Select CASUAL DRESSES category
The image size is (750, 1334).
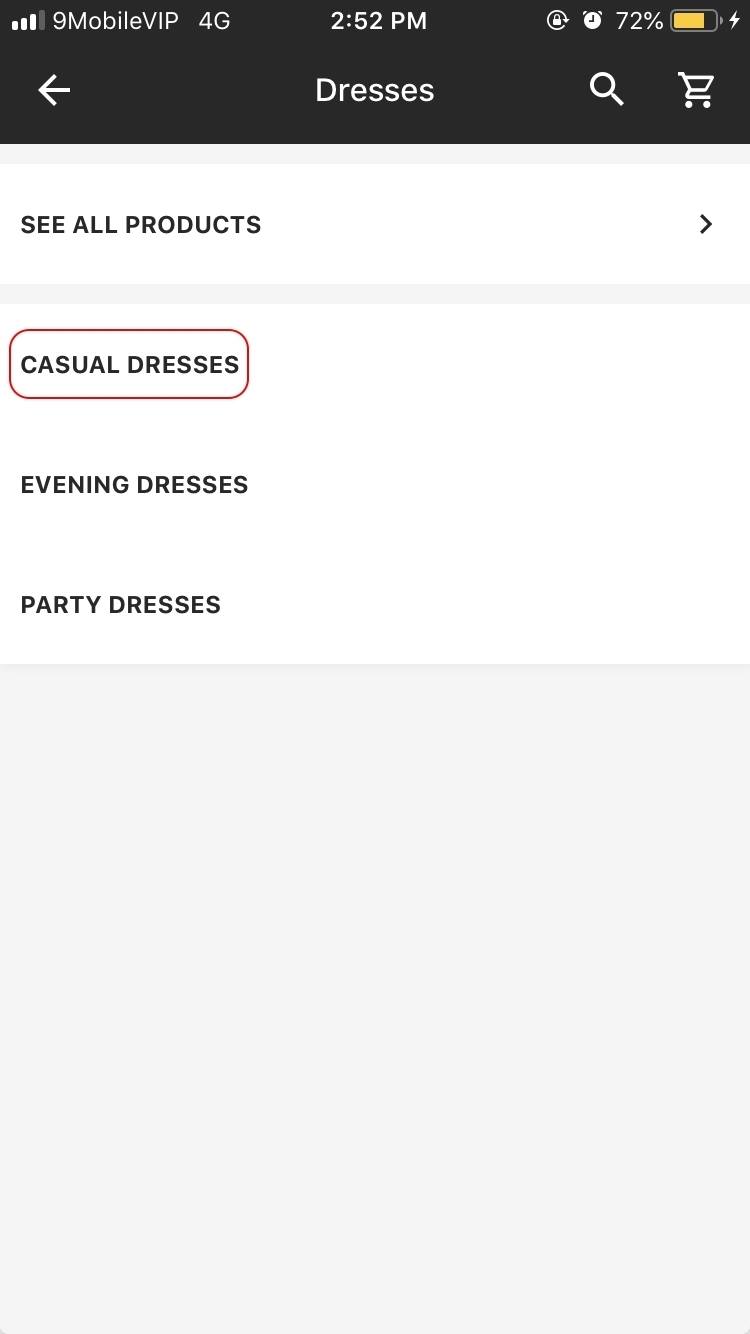[130, 364]
